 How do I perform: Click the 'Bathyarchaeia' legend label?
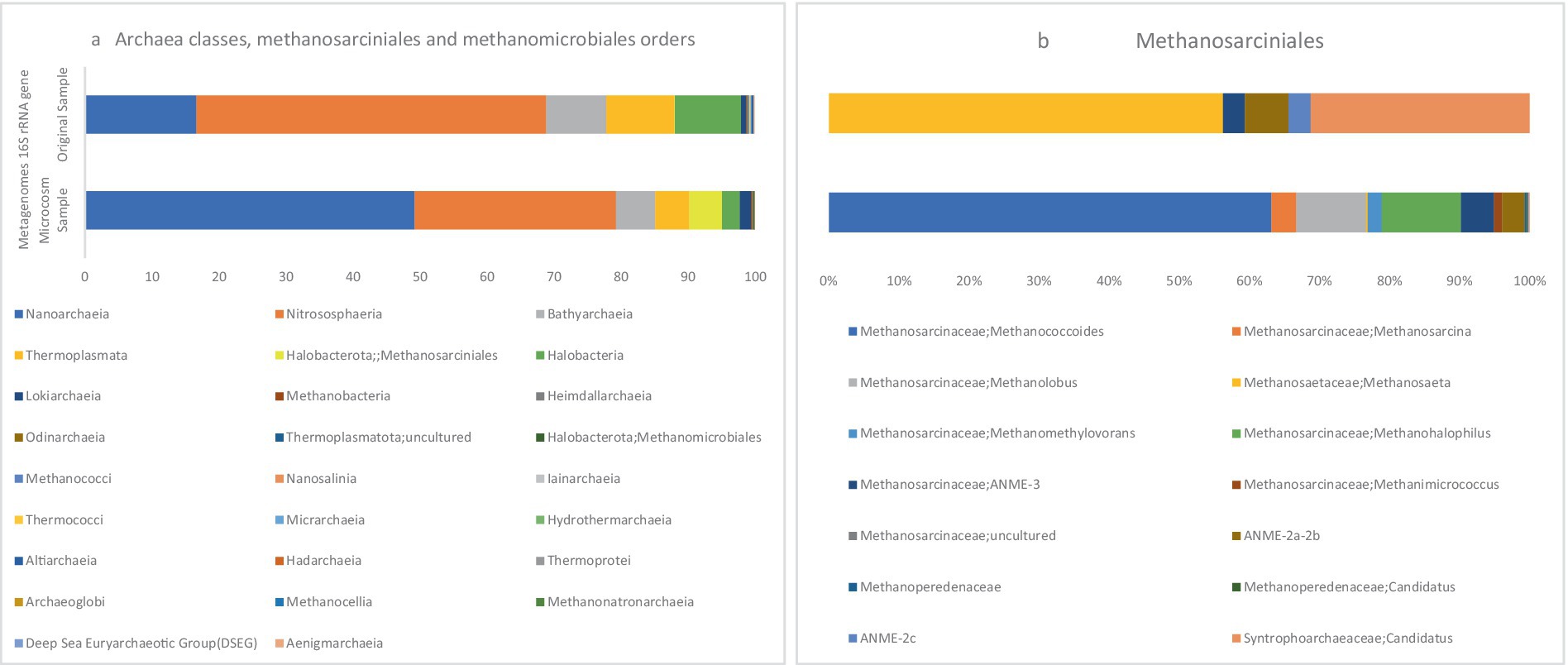pyautogui.click(x=590, y=314)
